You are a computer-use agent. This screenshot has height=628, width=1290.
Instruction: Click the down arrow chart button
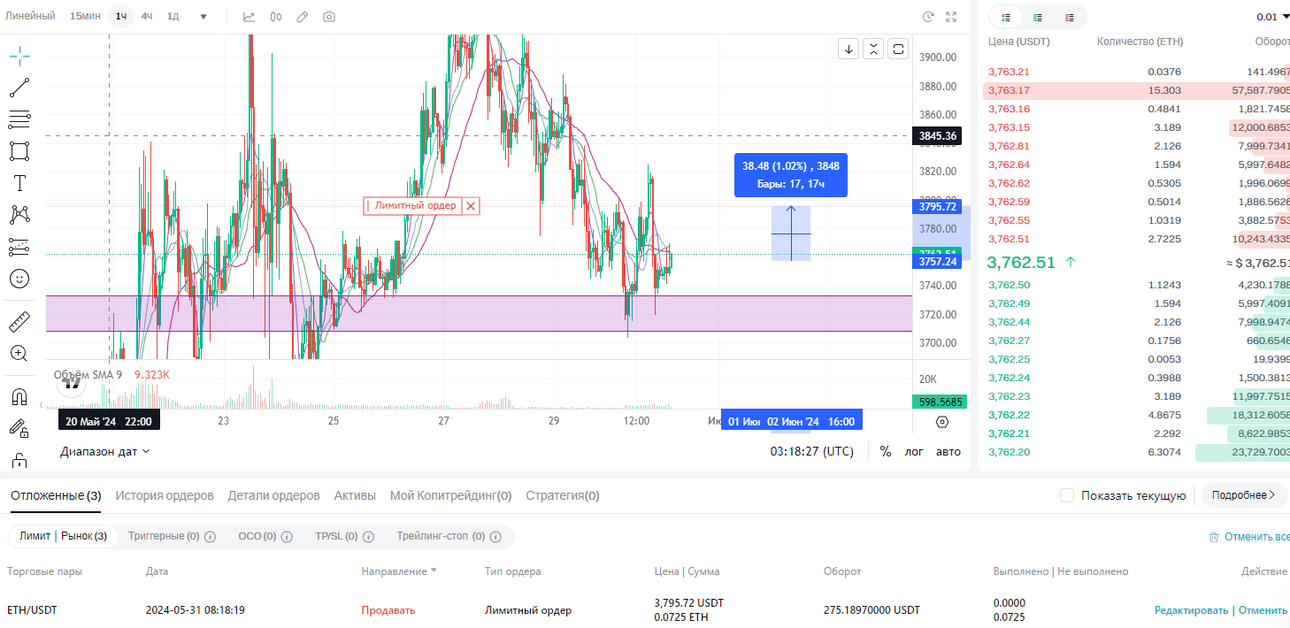849,49
